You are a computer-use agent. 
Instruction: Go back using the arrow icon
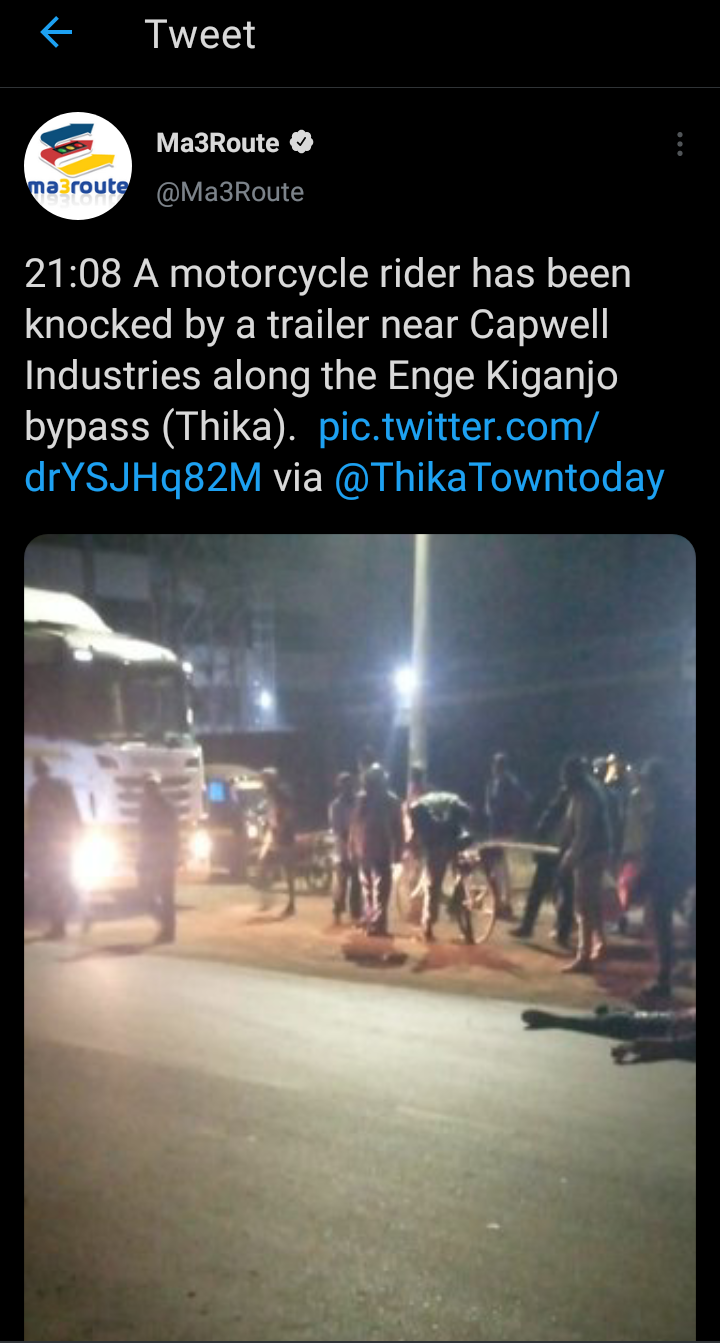56,34
